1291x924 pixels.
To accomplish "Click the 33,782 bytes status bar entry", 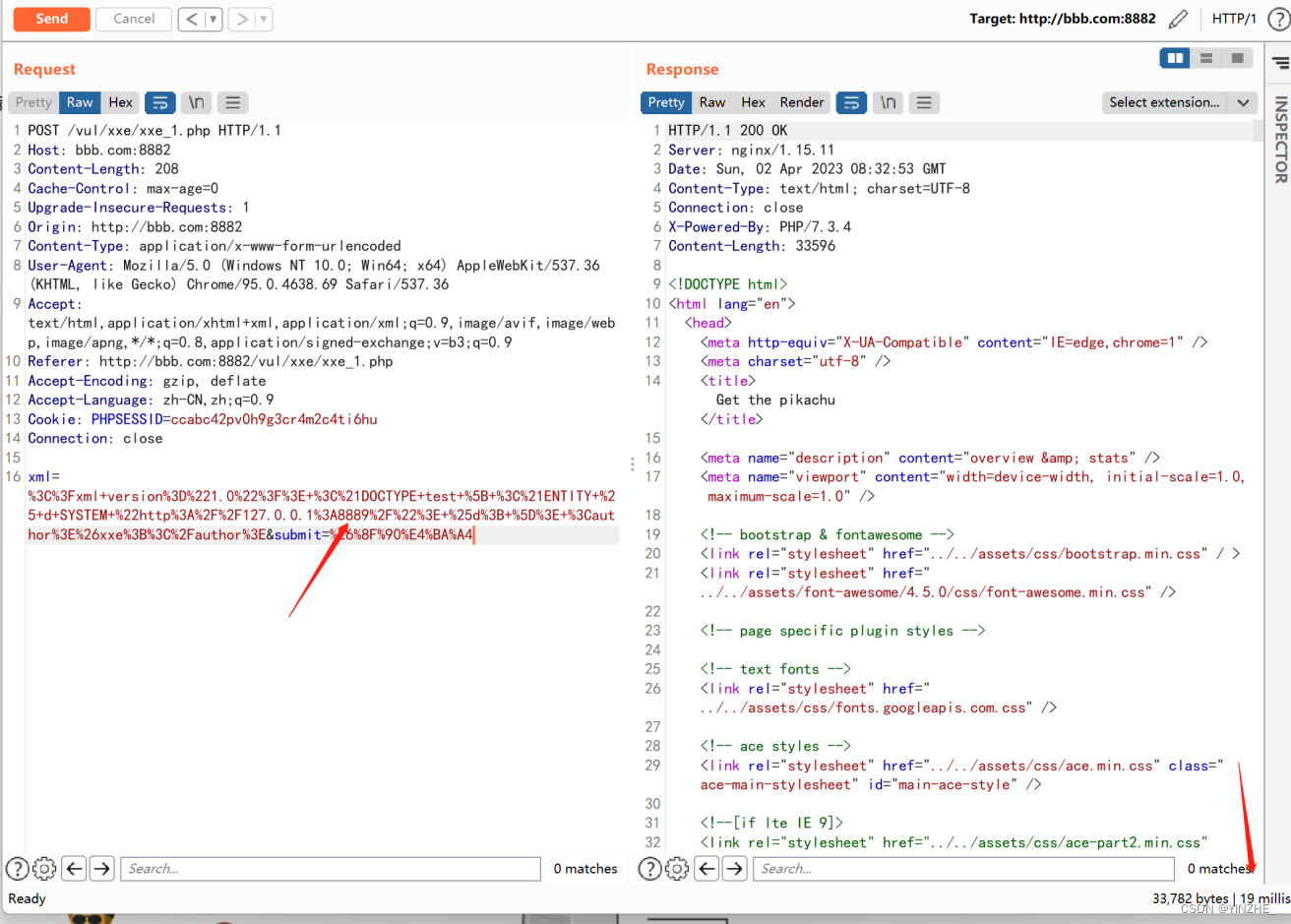I will click(x=1190, y=897).
